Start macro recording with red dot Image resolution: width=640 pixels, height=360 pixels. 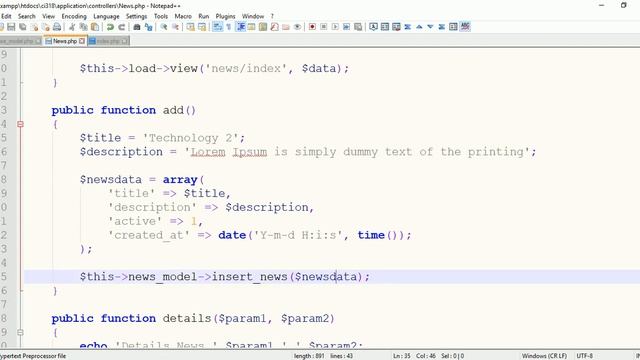tap(312, 27)
